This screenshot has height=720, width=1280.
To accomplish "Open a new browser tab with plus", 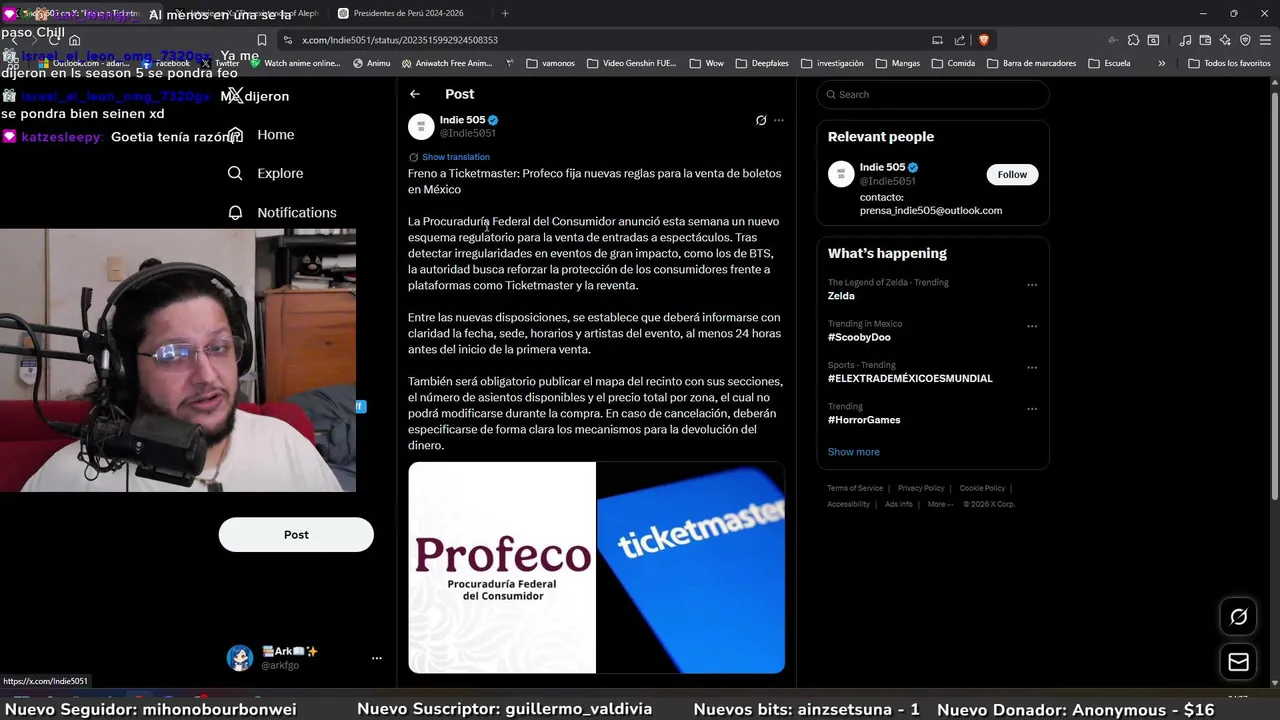I will [x=505, y=13].
